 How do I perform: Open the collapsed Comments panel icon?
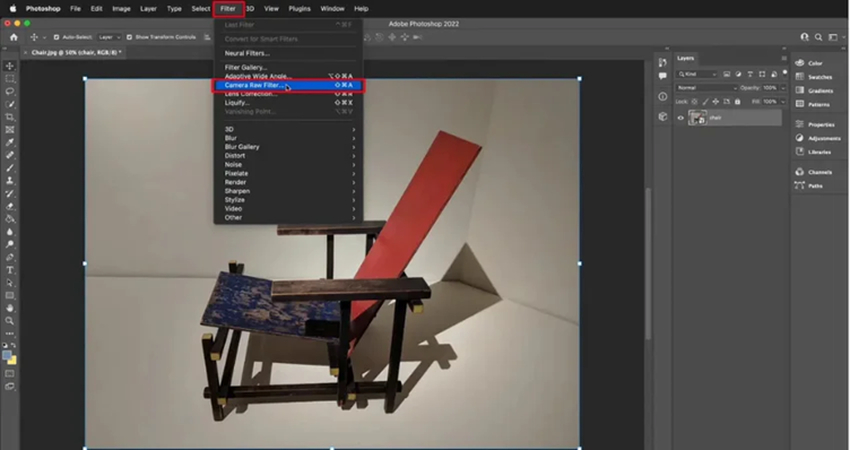click(662, 76)
